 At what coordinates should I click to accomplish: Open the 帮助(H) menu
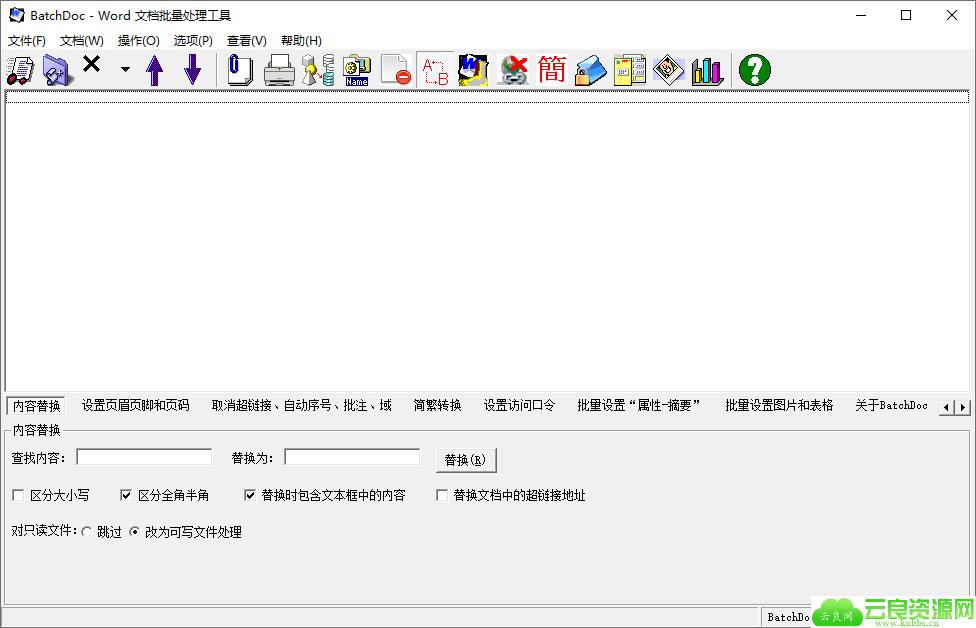click(x=301, y=40)
